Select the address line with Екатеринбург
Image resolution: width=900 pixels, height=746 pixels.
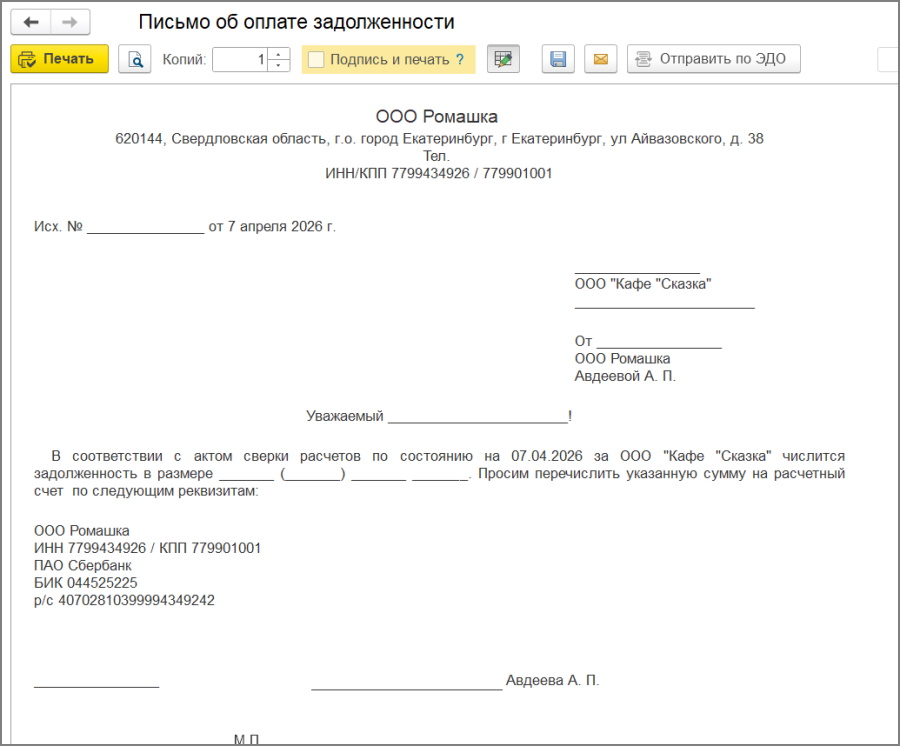click(439, 139)
